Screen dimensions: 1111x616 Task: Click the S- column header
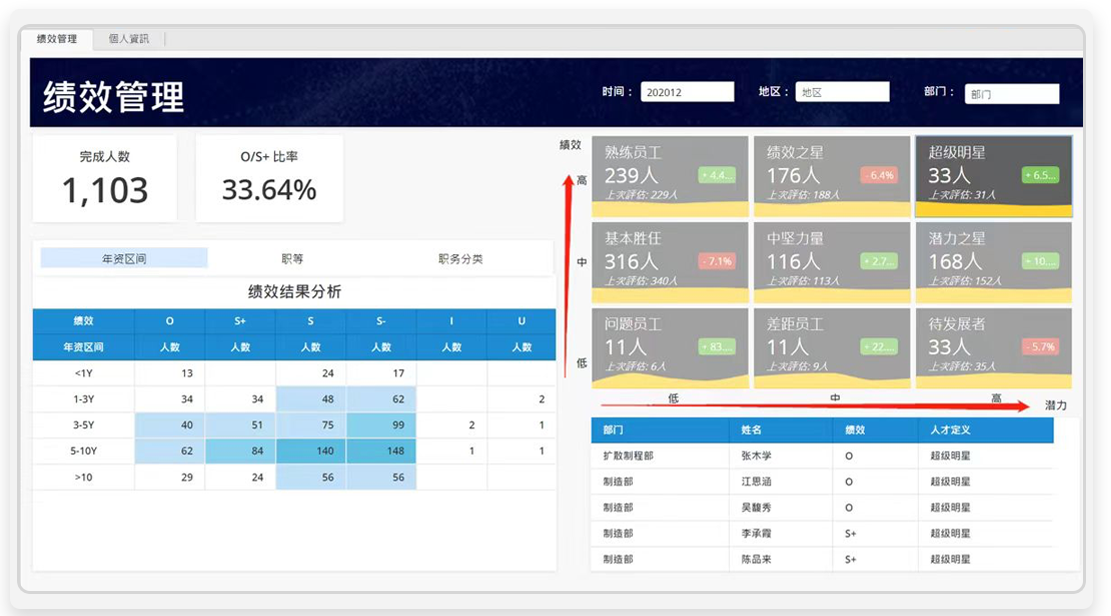tap(381, 321)
